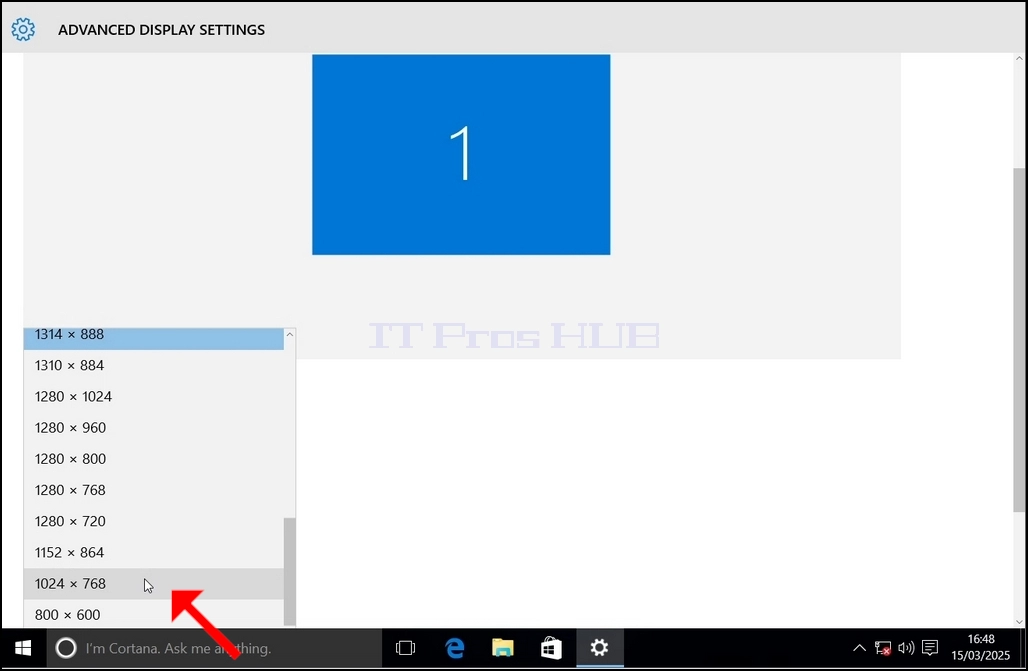The image size is (1028, 671).
Task: Click the volume speaker tray icon
Action: coord(906,648)
